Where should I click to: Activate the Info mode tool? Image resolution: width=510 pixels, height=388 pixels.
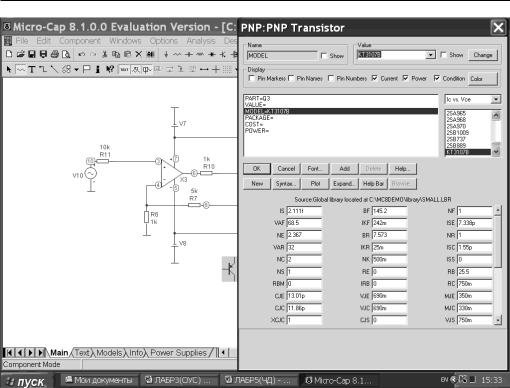pyautogui.click(x=98, y=69)
